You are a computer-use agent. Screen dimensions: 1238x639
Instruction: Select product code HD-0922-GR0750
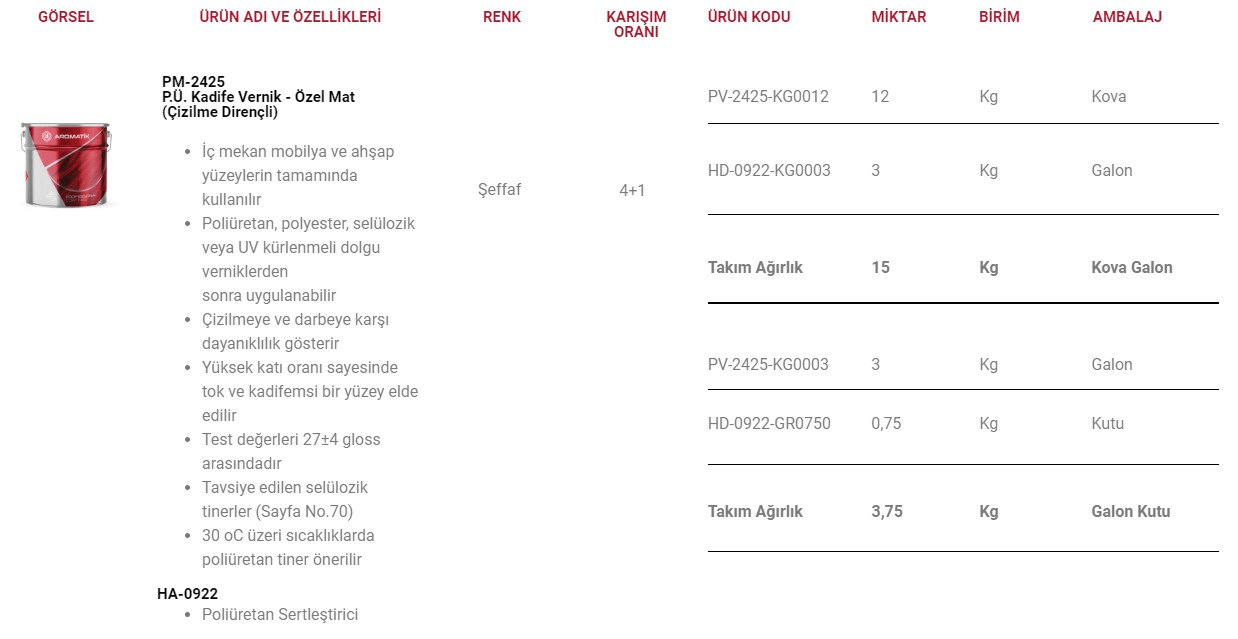[769, 424]
